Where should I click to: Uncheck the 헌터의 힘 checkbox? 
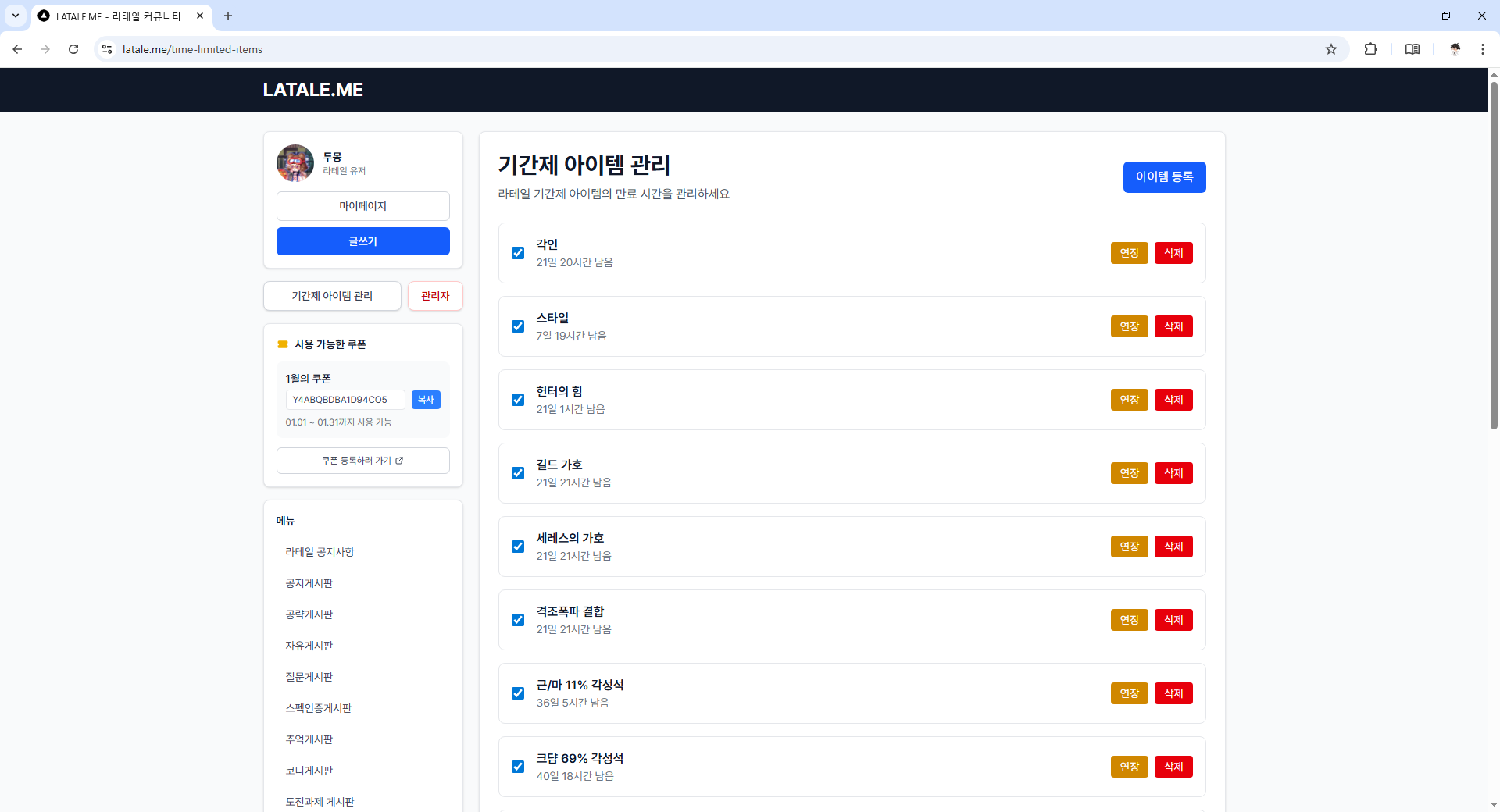tap(518, 400)
